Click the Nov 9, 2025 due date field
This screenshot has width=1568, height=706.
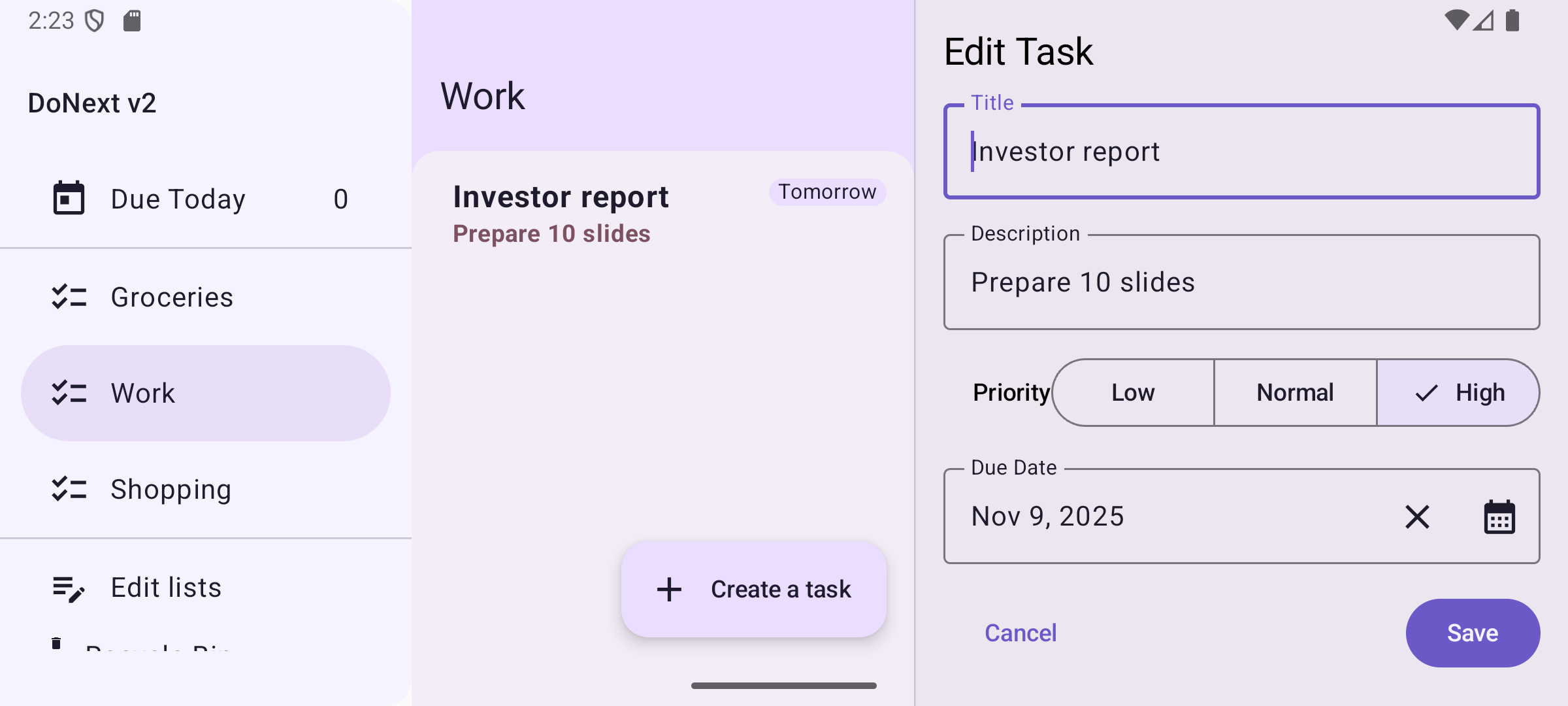(x=1163, y=516)
